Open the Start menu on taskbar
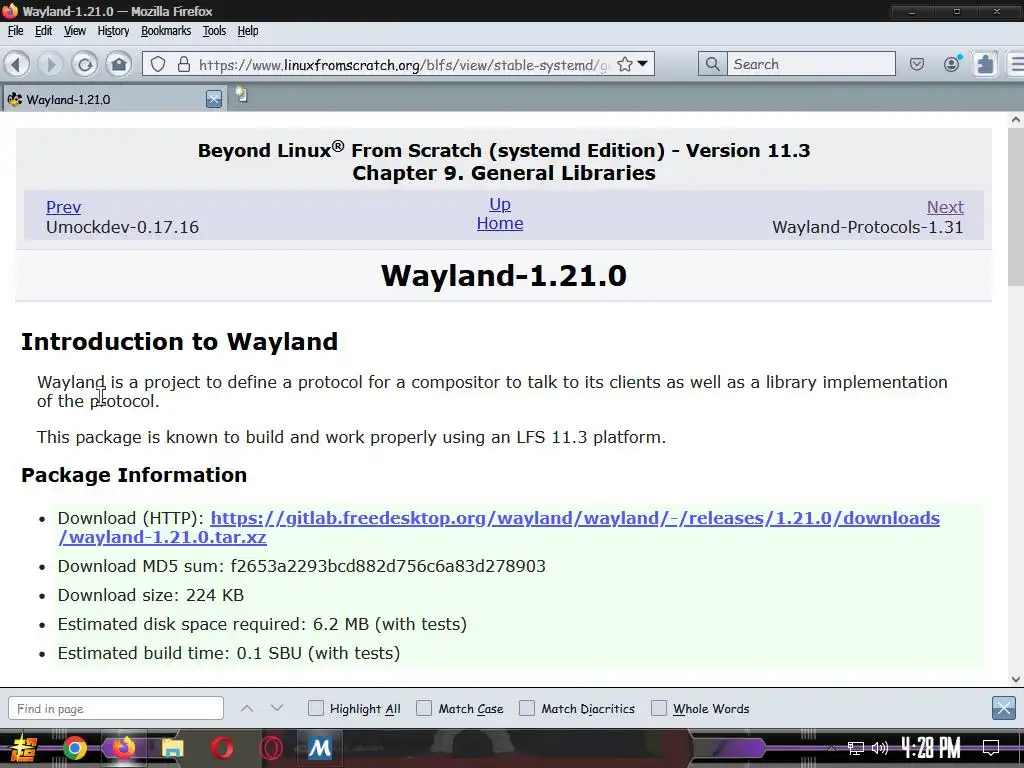1024x768 pixels. tap(23, 748)
